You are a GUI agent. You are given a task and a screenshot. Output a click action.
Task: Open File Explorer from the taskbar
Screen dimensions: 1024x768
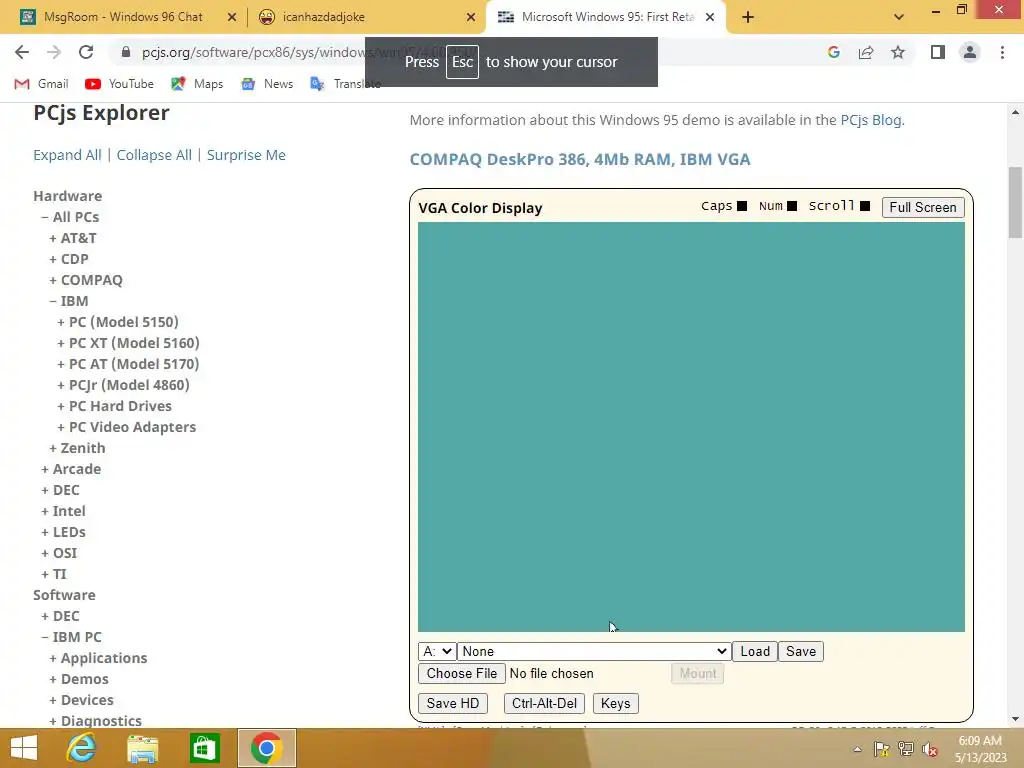pyautogui.click(x=142, y=748)
